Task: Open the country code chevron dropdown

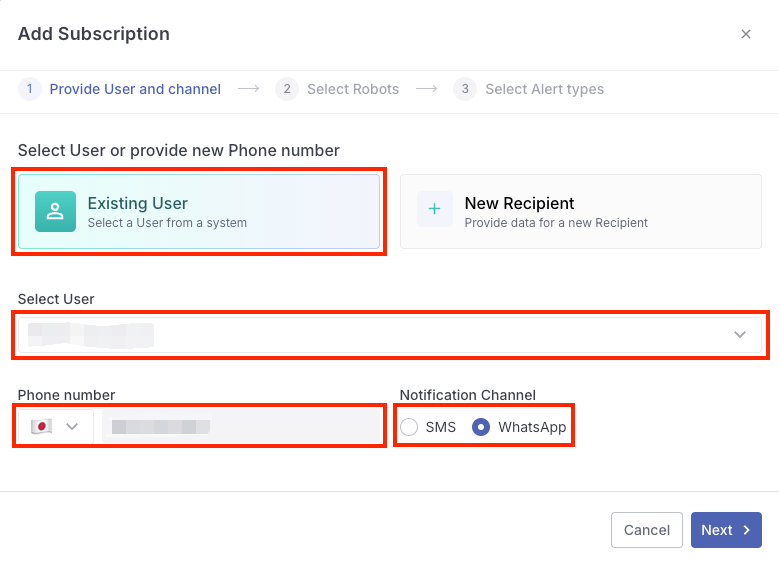Action: 72,426
